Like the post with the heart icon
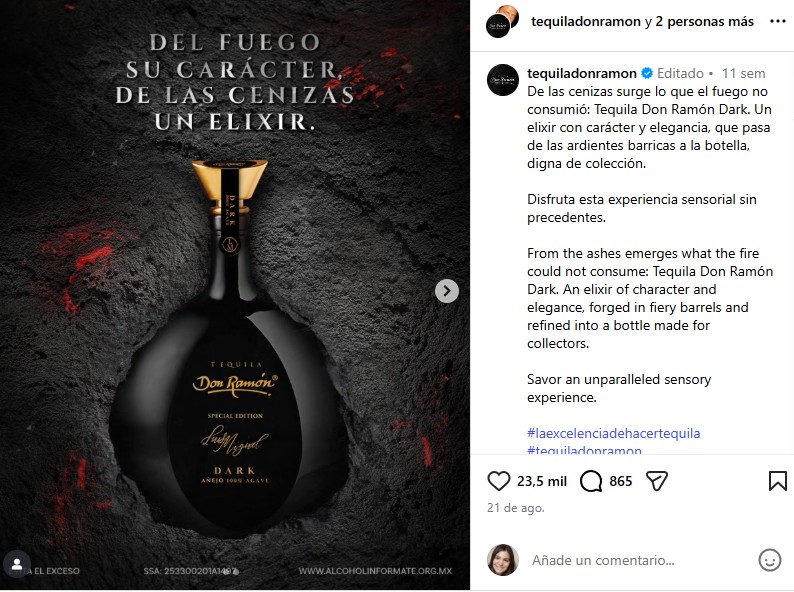Screen dimensions: 794x592 pyautogui.click(x=498, y=481)
